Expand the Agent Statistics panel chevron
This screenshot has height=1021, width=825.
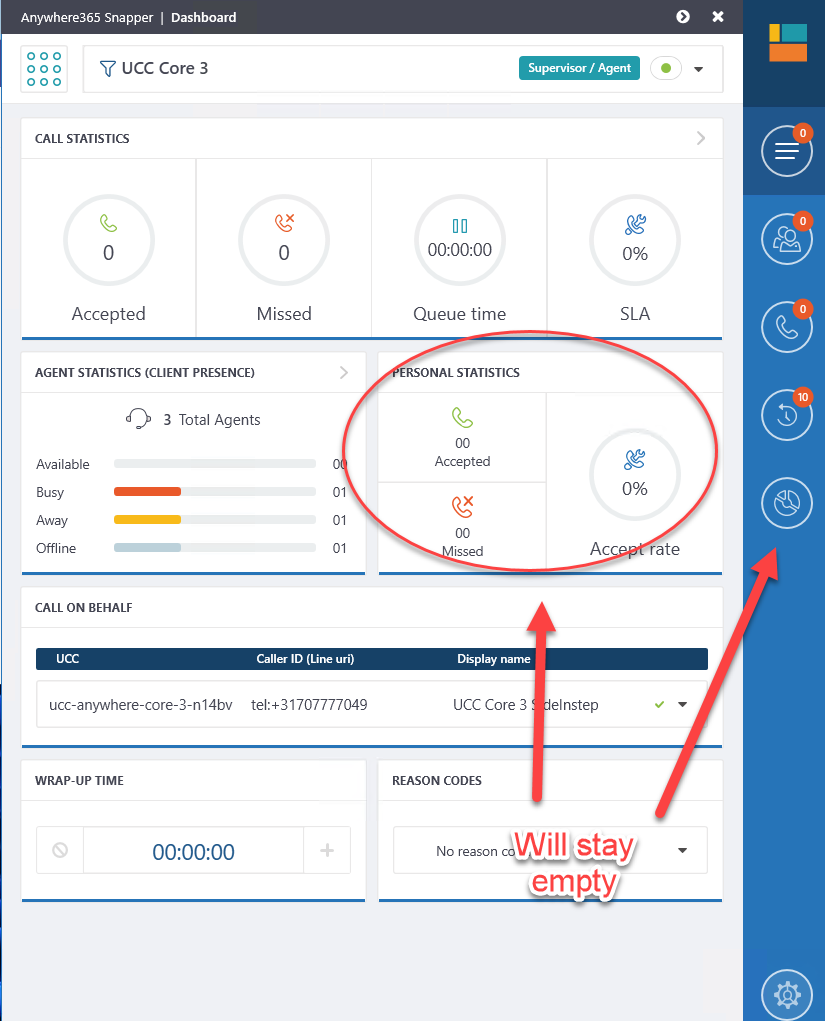pos(344,372)
